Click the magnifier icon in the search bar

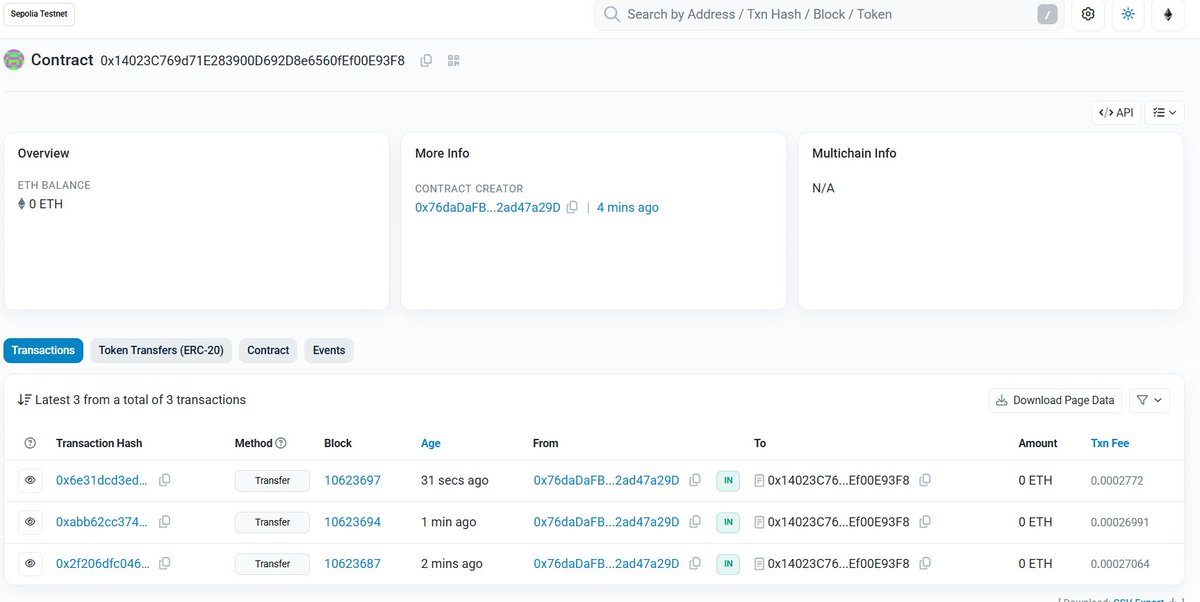click(x=612, y=14)
